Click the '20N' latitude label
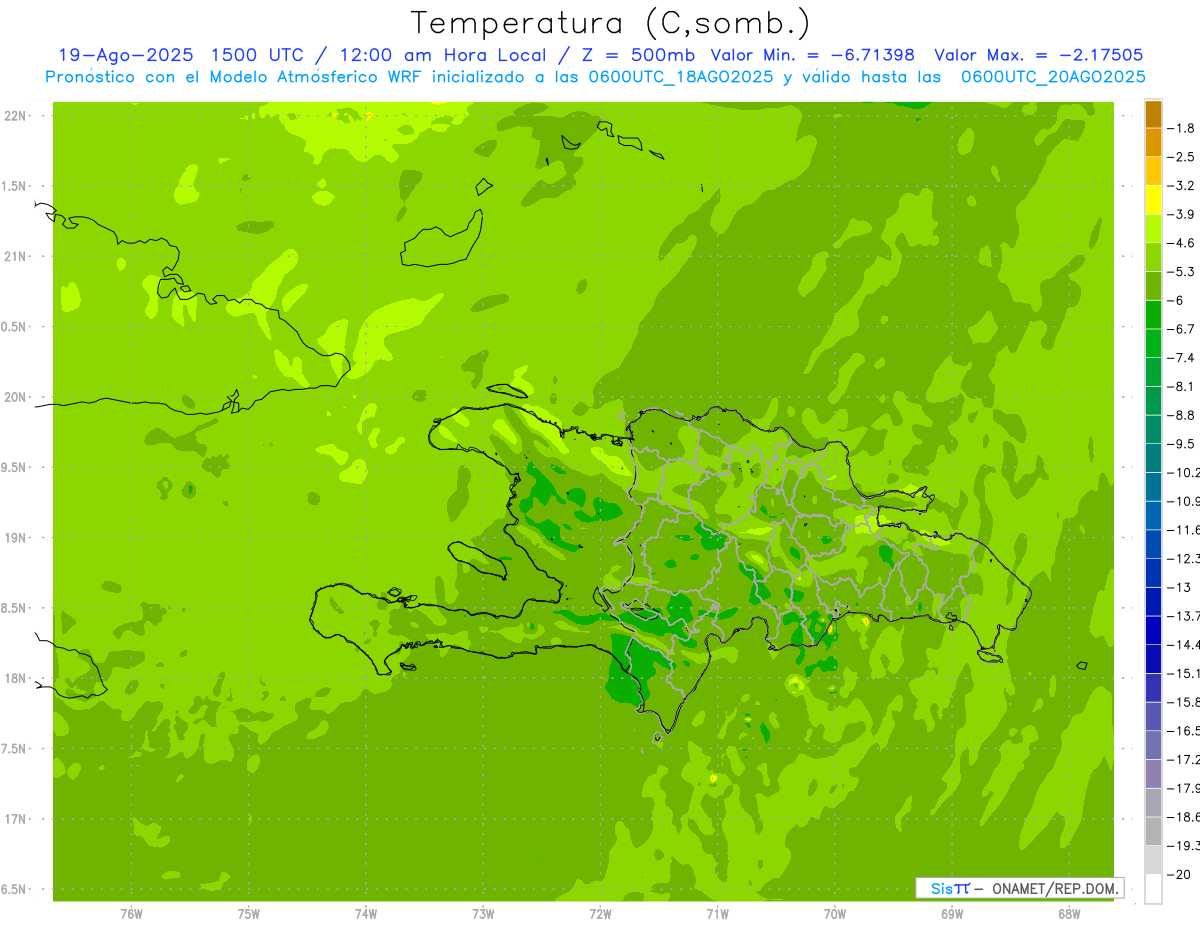Viewport: 1200px width, 927px height. (15, 398)
